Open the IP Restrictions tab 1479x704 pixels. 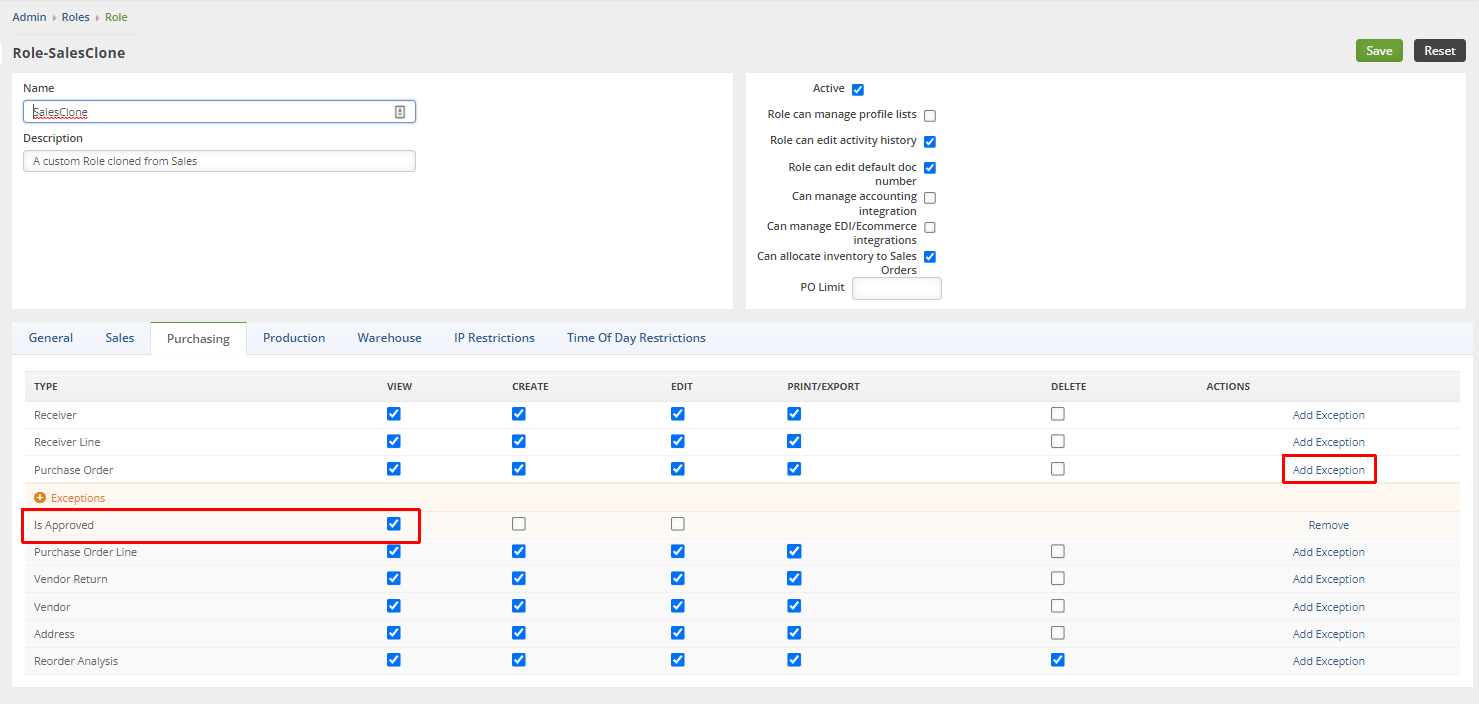[494, 338]
